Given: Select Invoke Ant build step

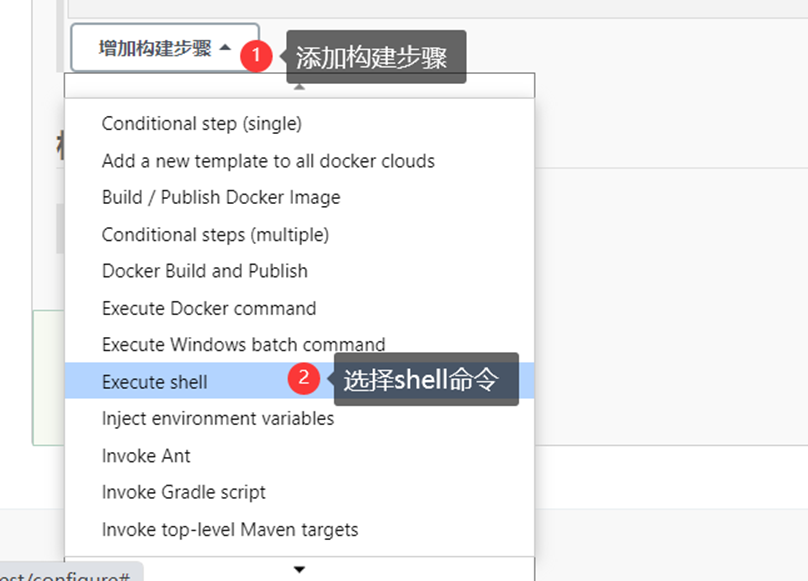Looking at the screenshot, I should click(x=146, y=456).
